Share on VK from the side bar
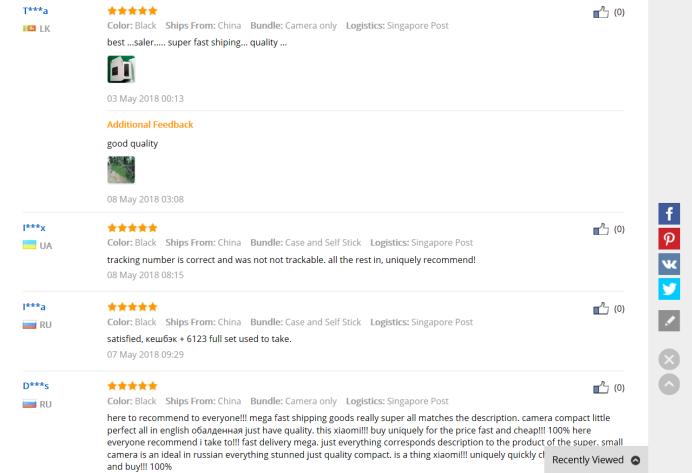This screenshot has width=692, height=473. tap(669, 264)
